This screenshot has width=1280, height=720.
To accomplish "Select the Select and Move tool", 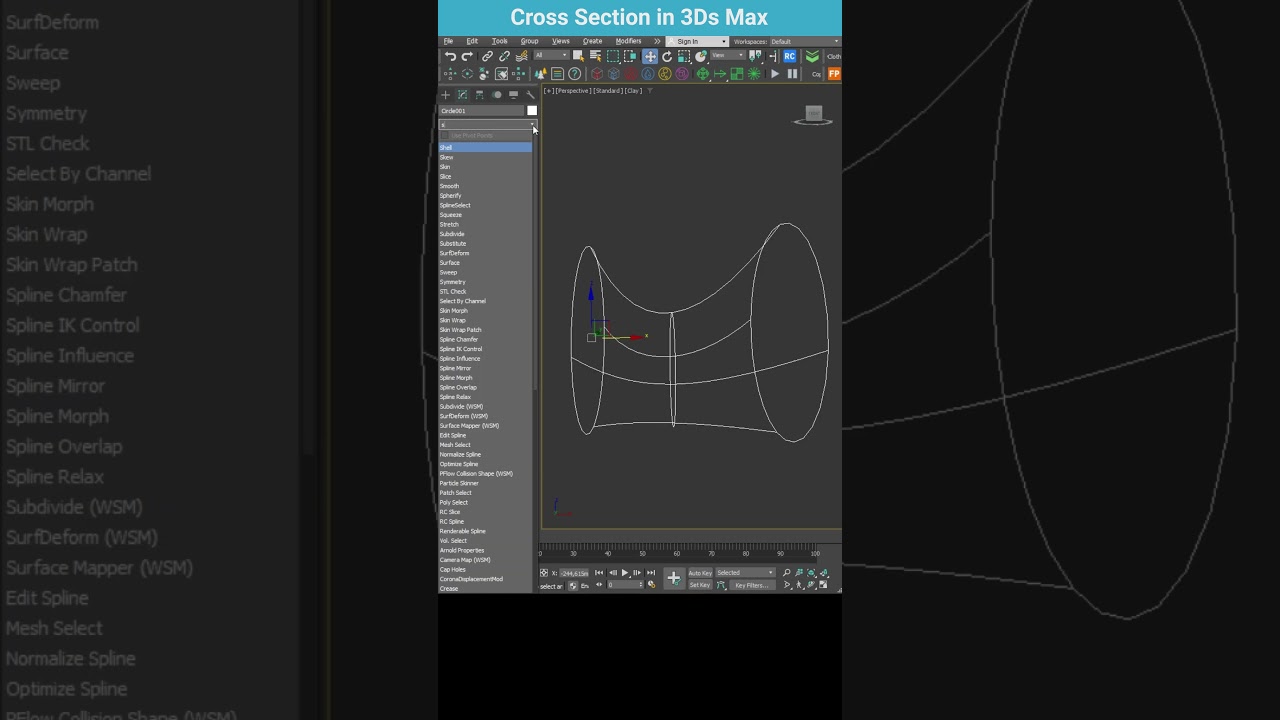I will [651, 57].
